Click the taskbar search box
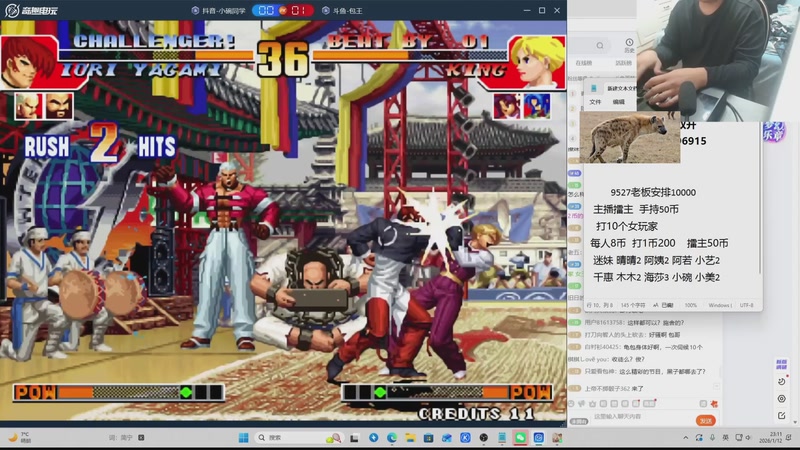 (298, 438)
